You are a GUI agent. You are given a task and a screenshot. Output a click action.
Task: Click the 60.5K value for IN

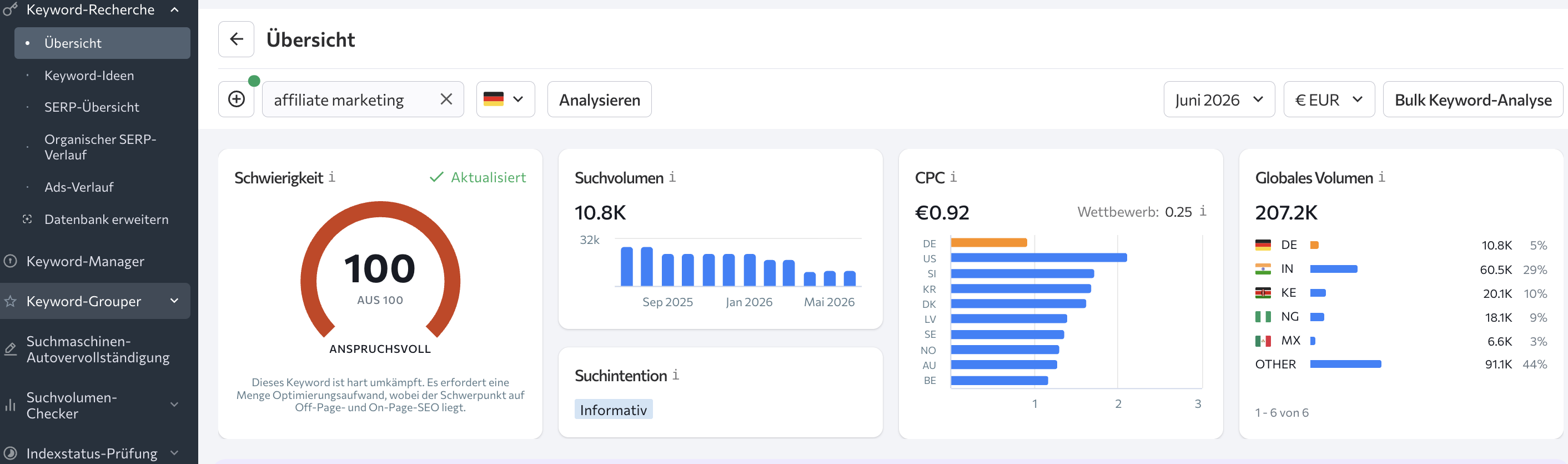click(x=1496, y=270)
